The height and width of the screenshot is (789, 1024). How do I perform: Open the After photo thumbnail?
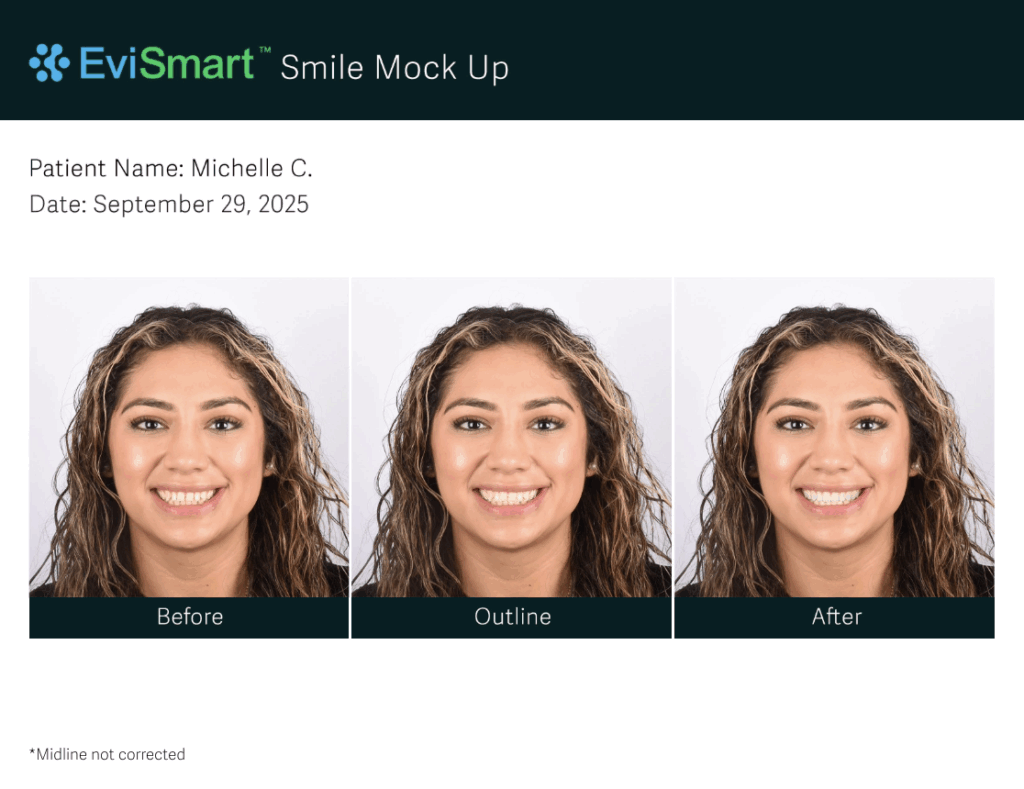834,437
